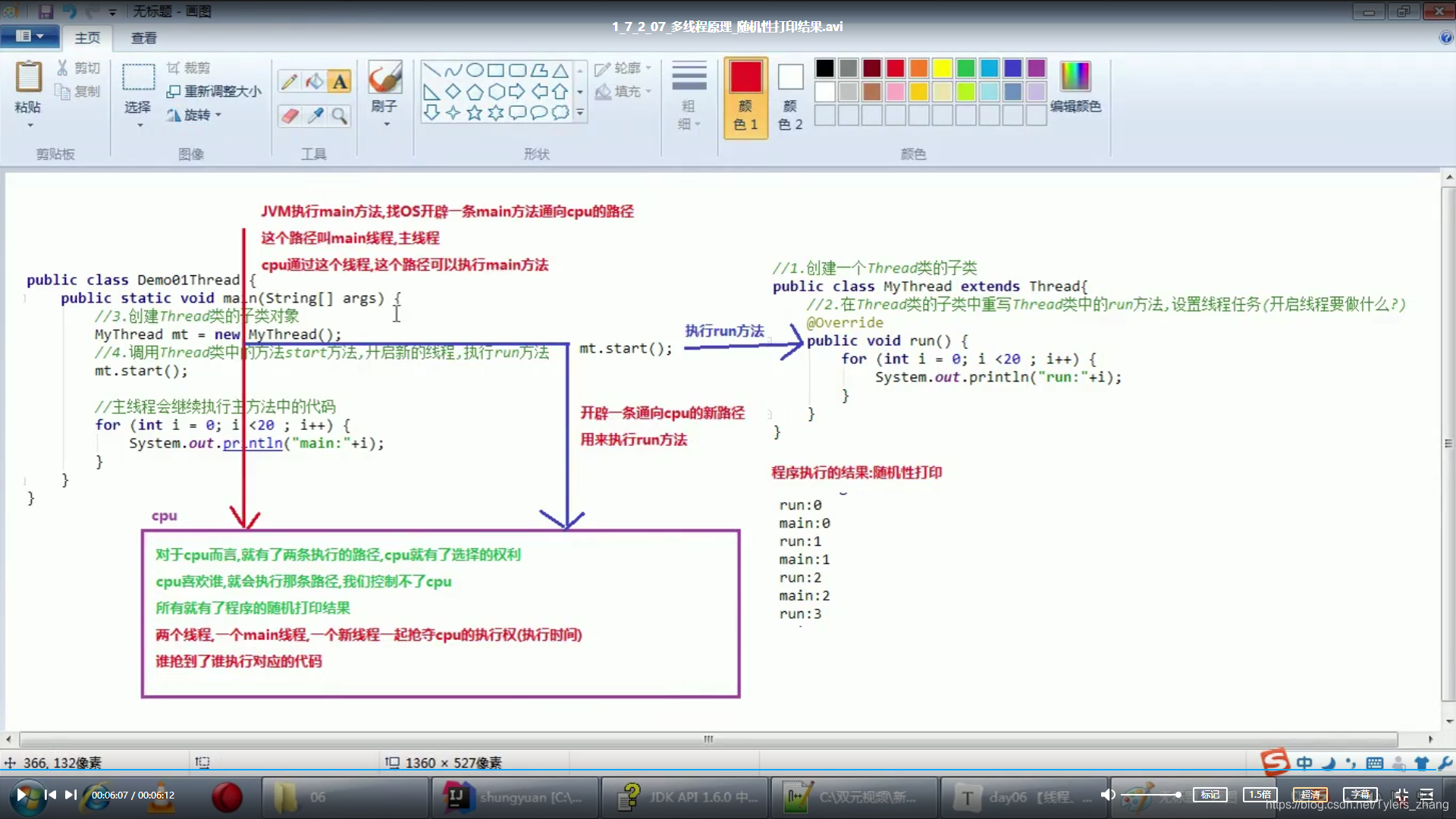Choose the oval shape
Viewport: 1456px width, 819px height.
pos(475,71)
